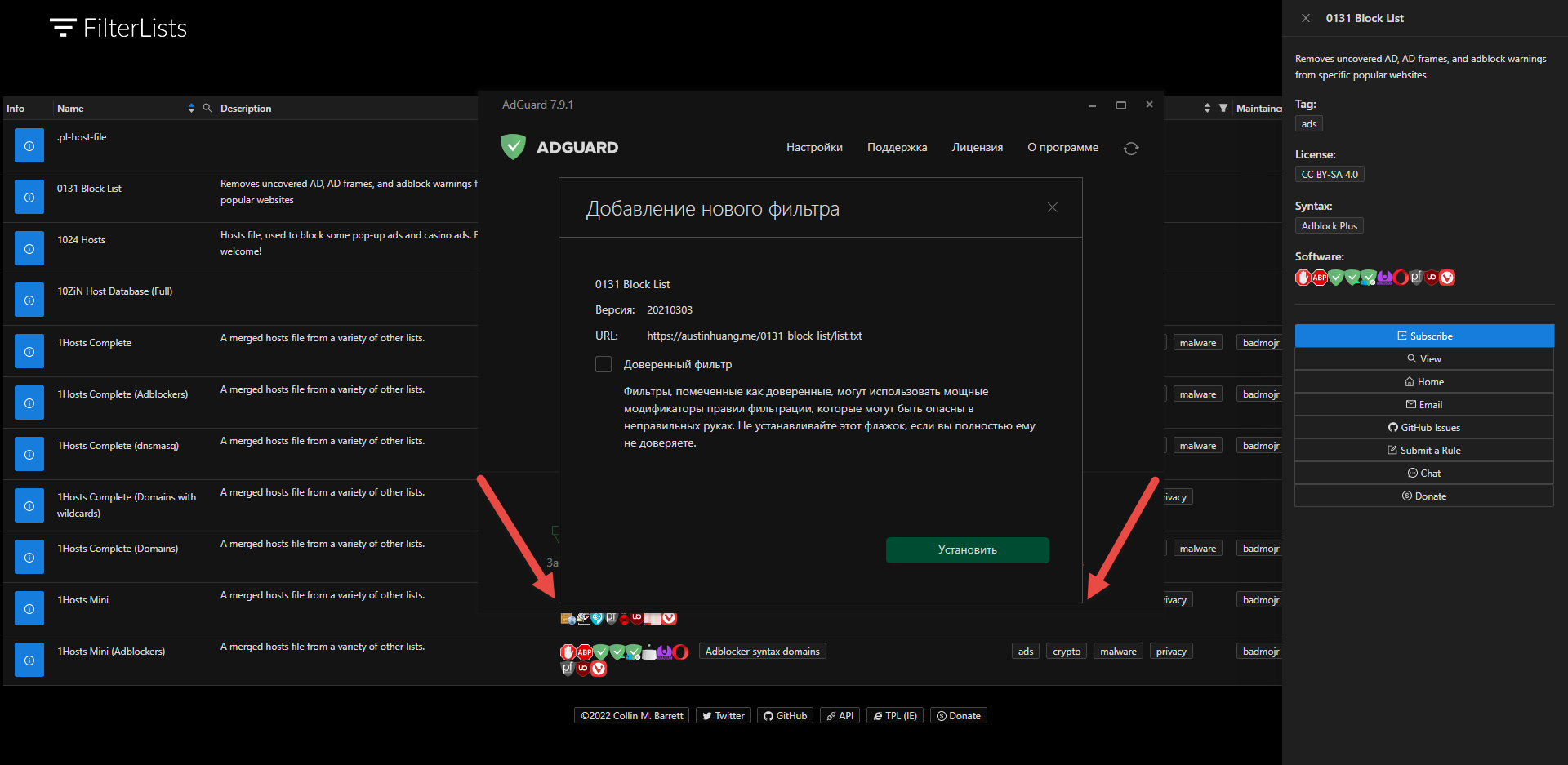Open Настройки in AdGuard menu

click(814, 147)
